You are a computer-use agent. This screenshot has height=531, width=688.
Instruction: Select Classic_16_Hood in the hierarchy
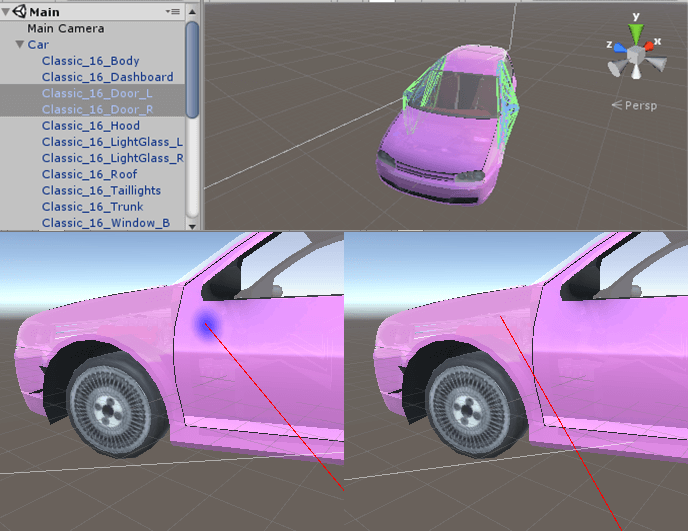[x=91, y=126]
